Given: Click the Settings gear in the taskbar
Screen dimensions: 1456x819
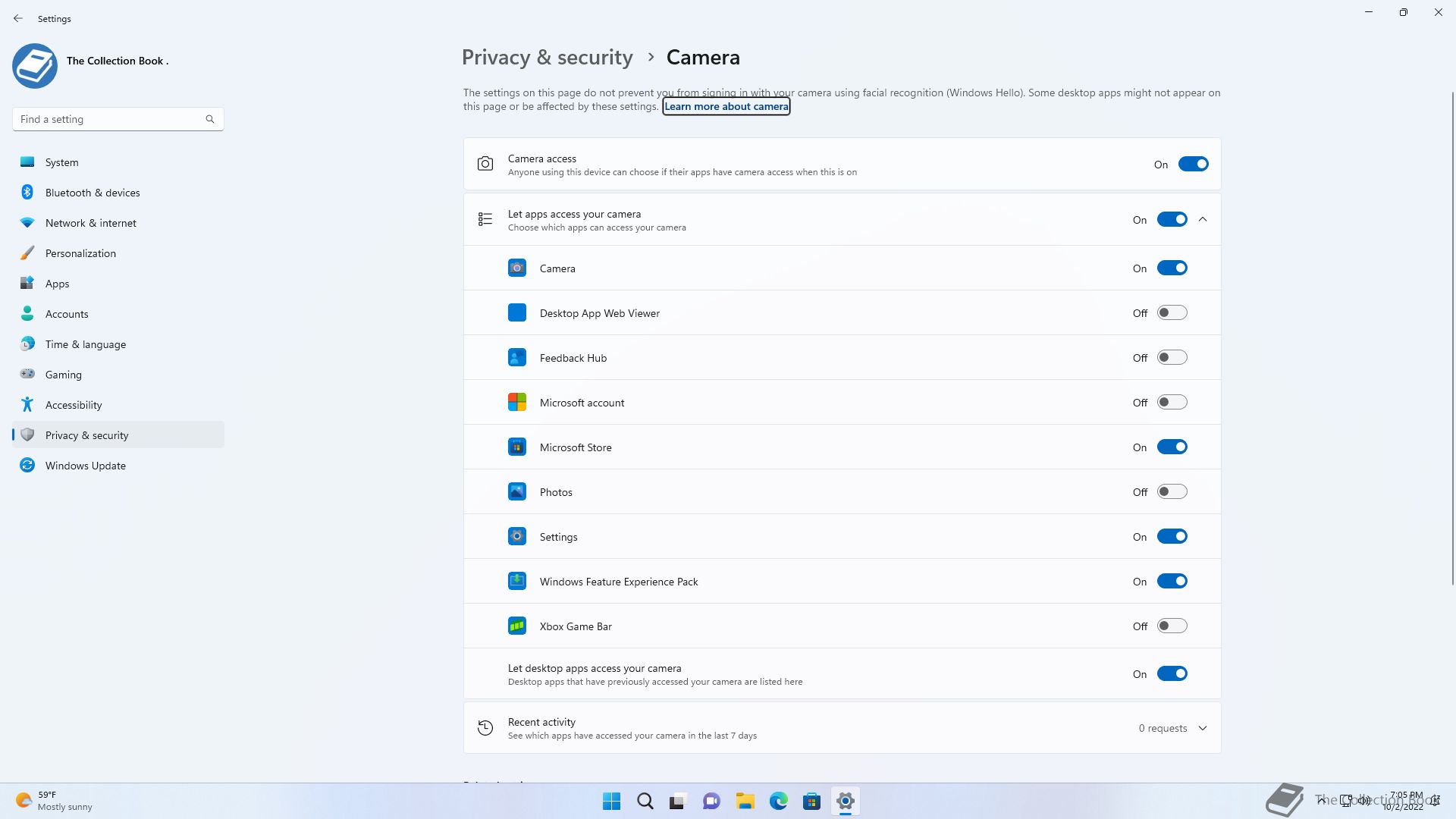Looking at the screenshot, I should pyautogui.click(x=845, y=801).
